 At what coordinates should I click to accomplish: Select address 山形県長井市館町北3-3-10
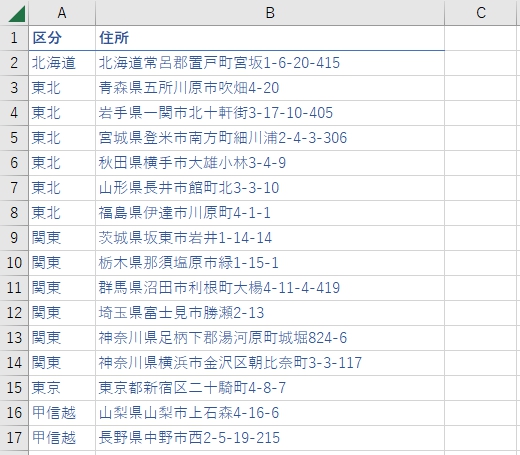[270, 188]
